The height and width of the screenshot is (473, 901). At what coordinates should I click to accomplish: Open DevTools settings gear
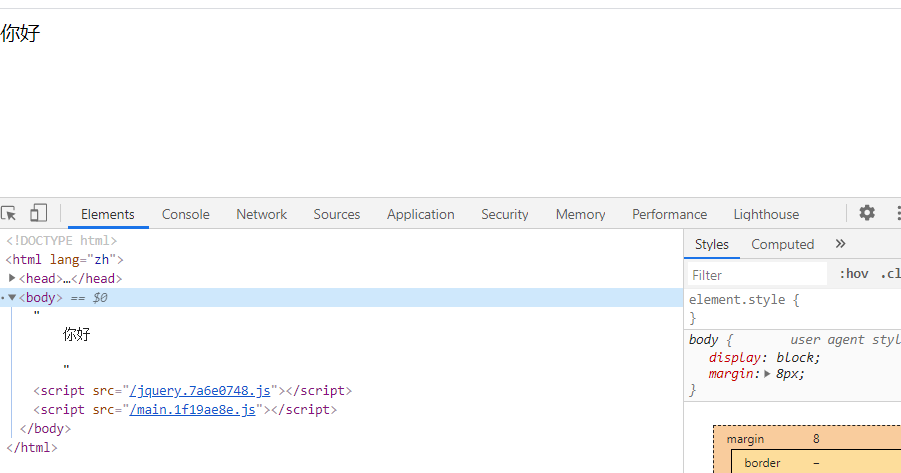867,213
